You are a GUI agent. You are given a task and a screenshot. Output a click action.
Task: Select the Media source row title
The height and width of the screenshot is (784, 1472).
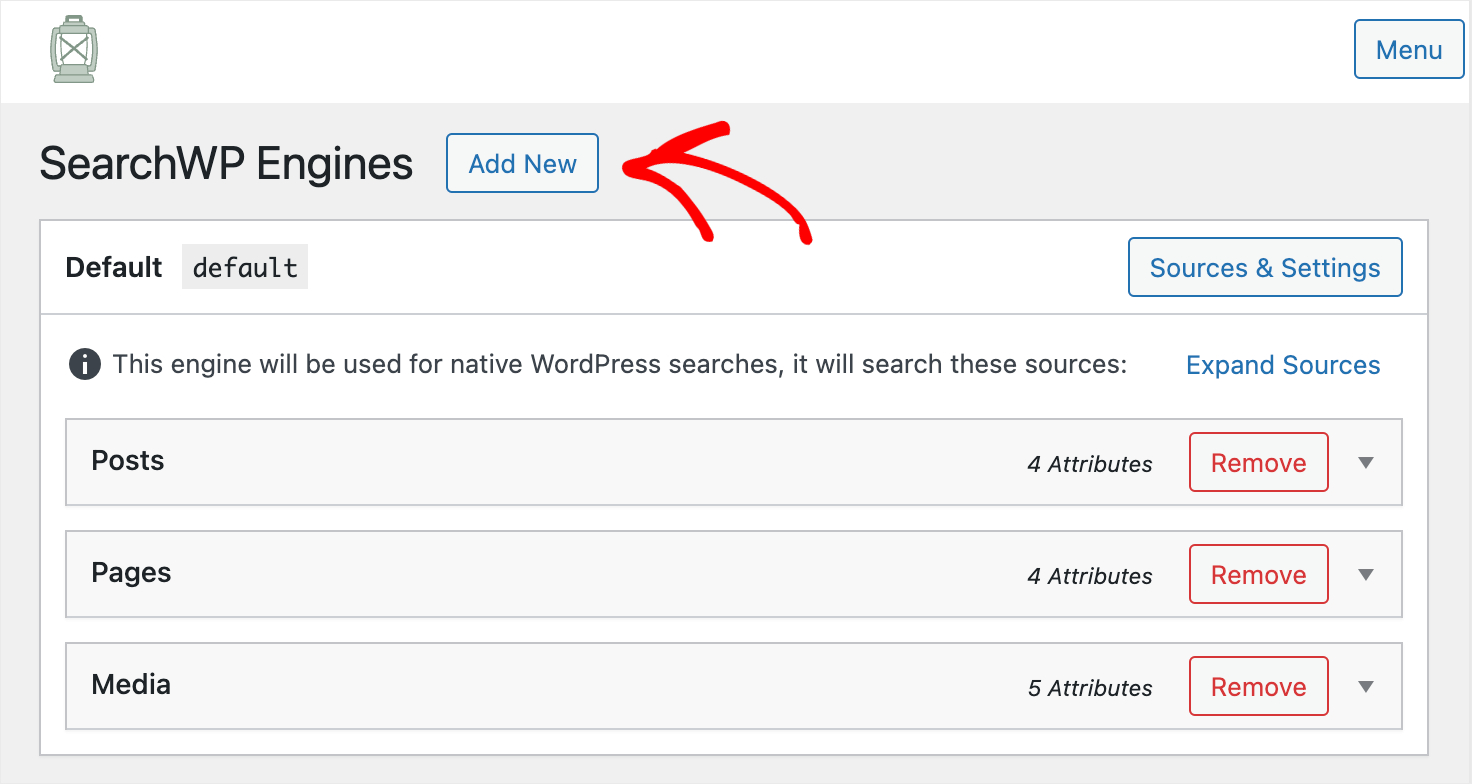(131, 685)
